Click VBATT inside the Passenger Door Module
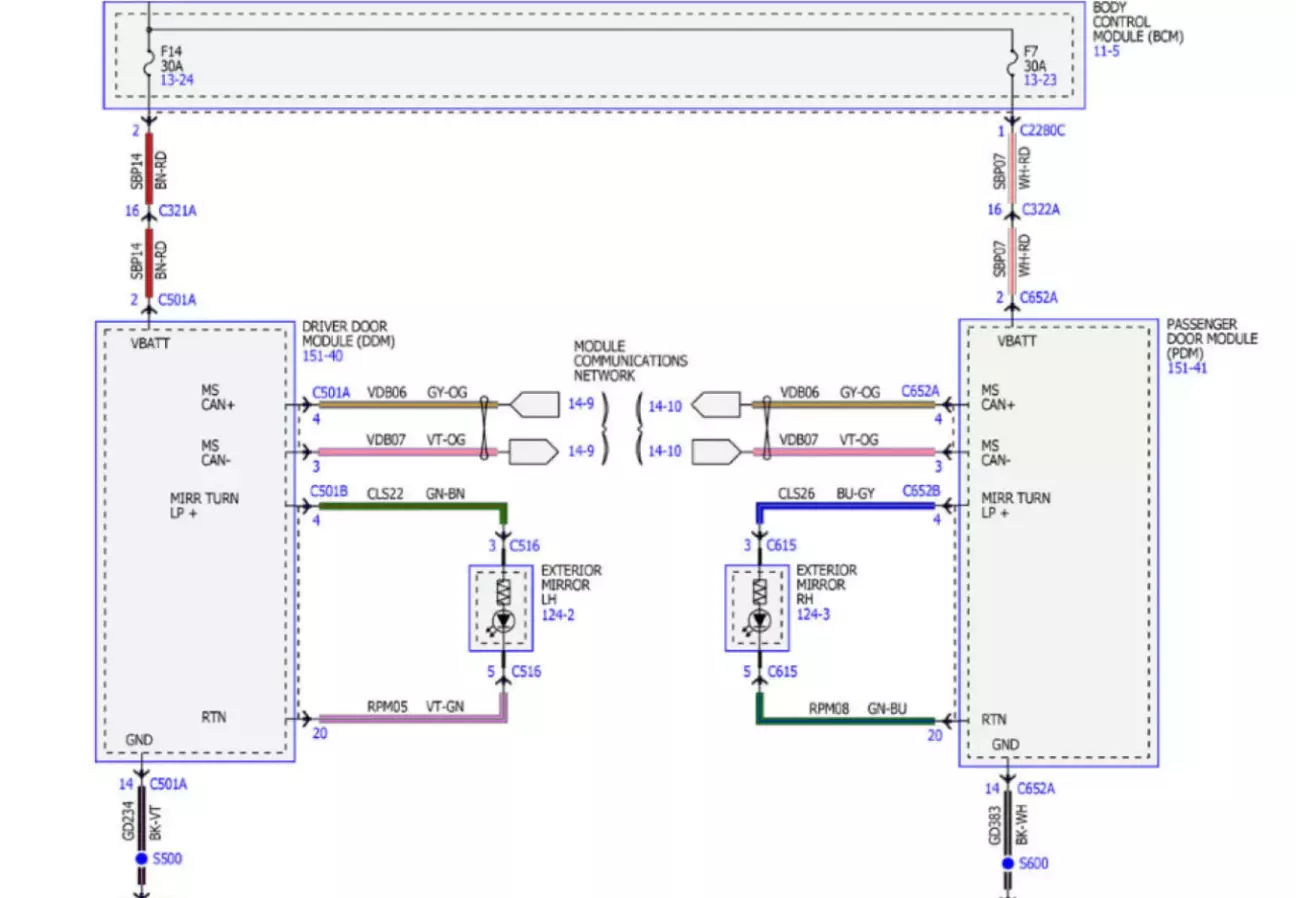 1017,341
